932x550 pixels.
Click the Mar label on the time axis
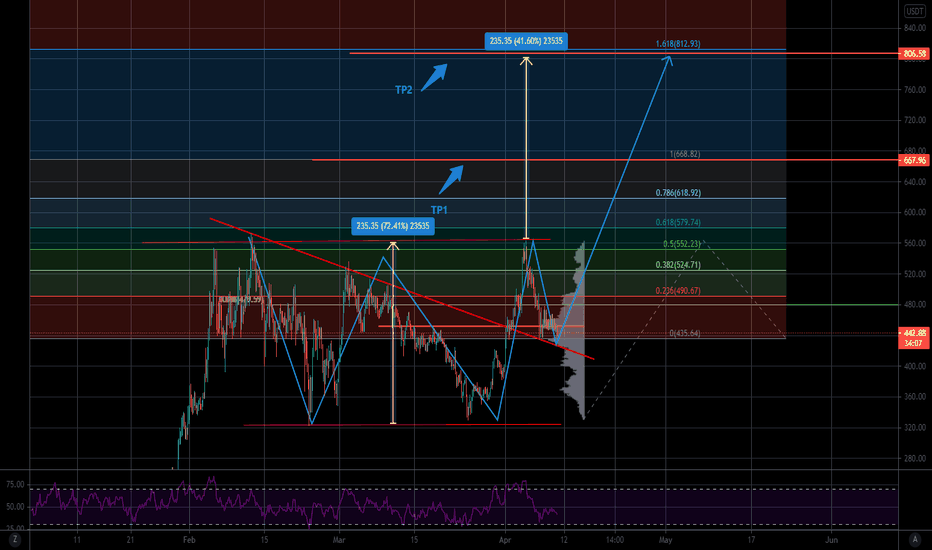point(339,540)
